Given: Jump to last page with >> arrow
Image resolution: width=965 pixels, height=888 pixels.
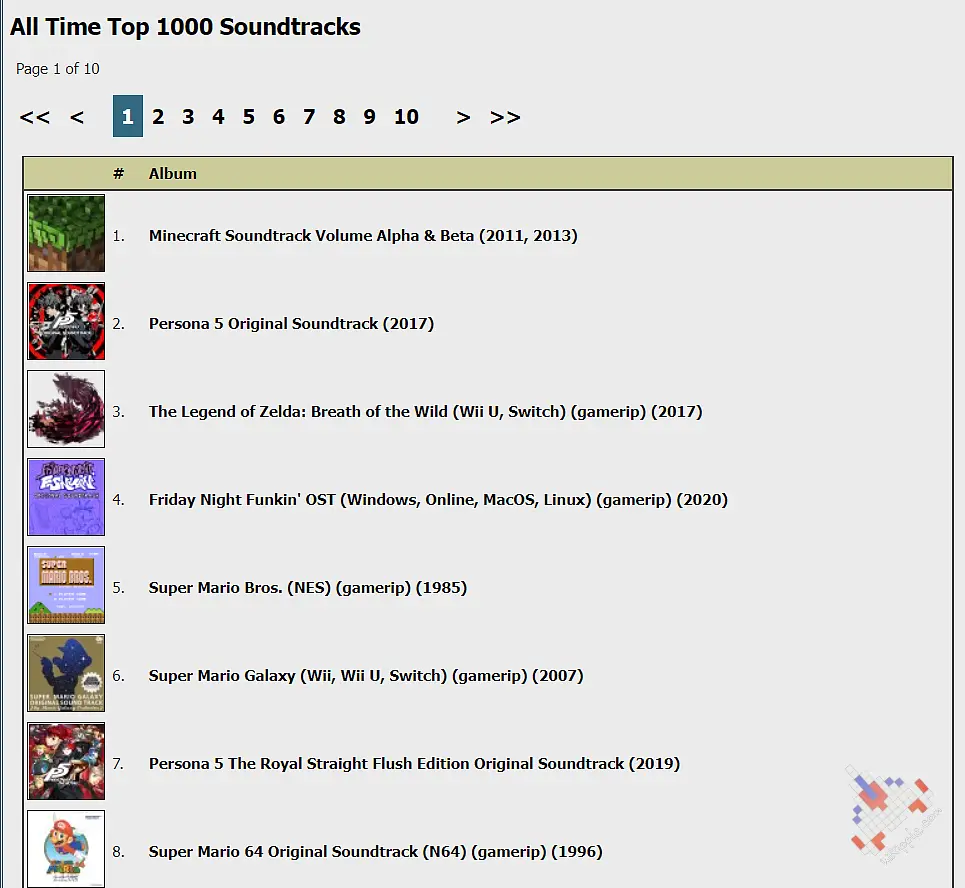Looking at the screenshot, I should pos(505,117).
